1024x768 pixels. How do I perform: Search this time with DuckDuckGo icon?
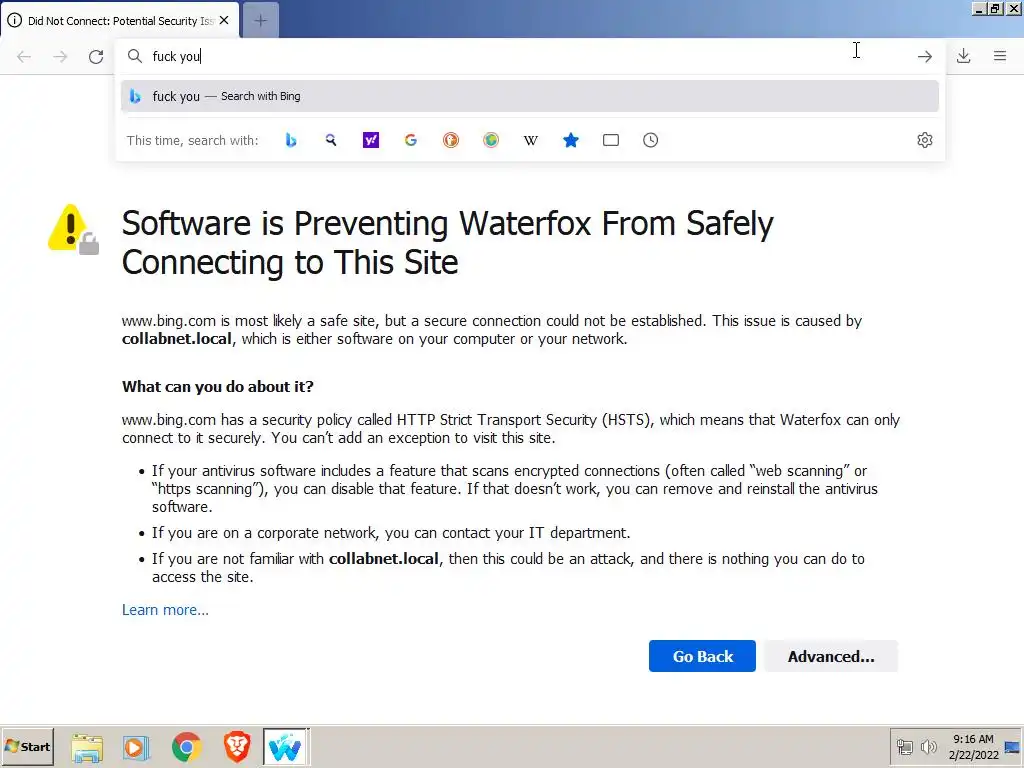(x=451, y=140)
